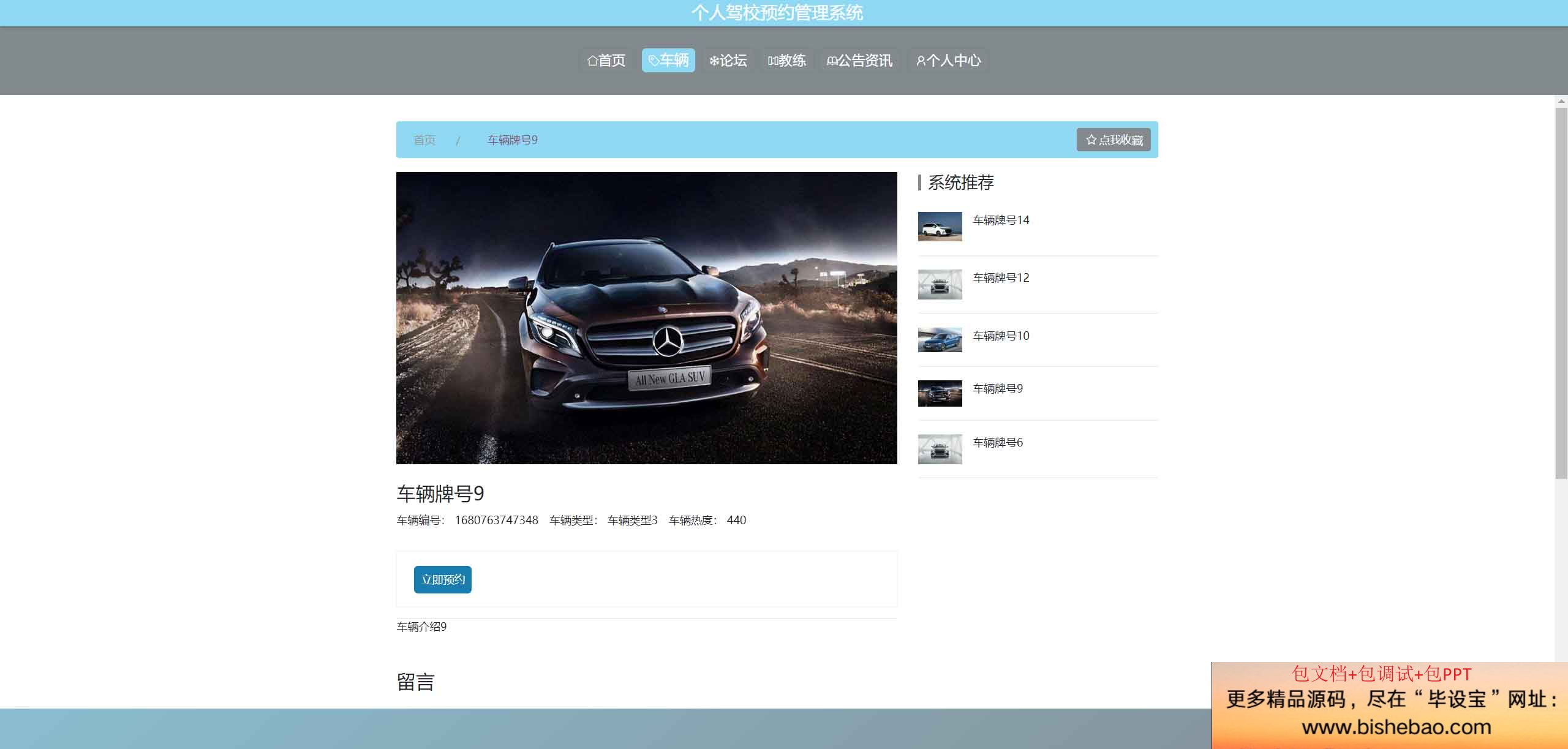The image size is (1568, 749).
Task: Open the 教练 nav item
Action: point(787,60)
